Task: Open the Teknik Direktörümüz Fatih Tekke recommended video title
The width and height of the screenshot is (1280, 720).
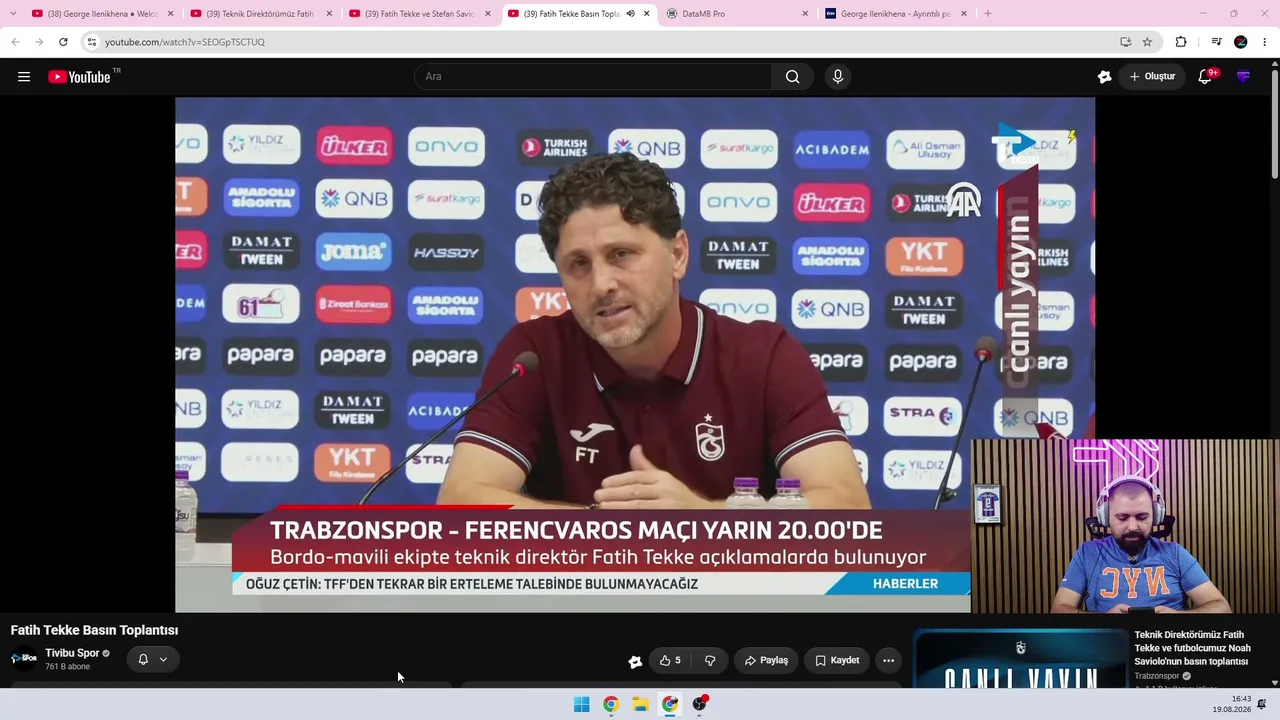Action: point(1192,648)
